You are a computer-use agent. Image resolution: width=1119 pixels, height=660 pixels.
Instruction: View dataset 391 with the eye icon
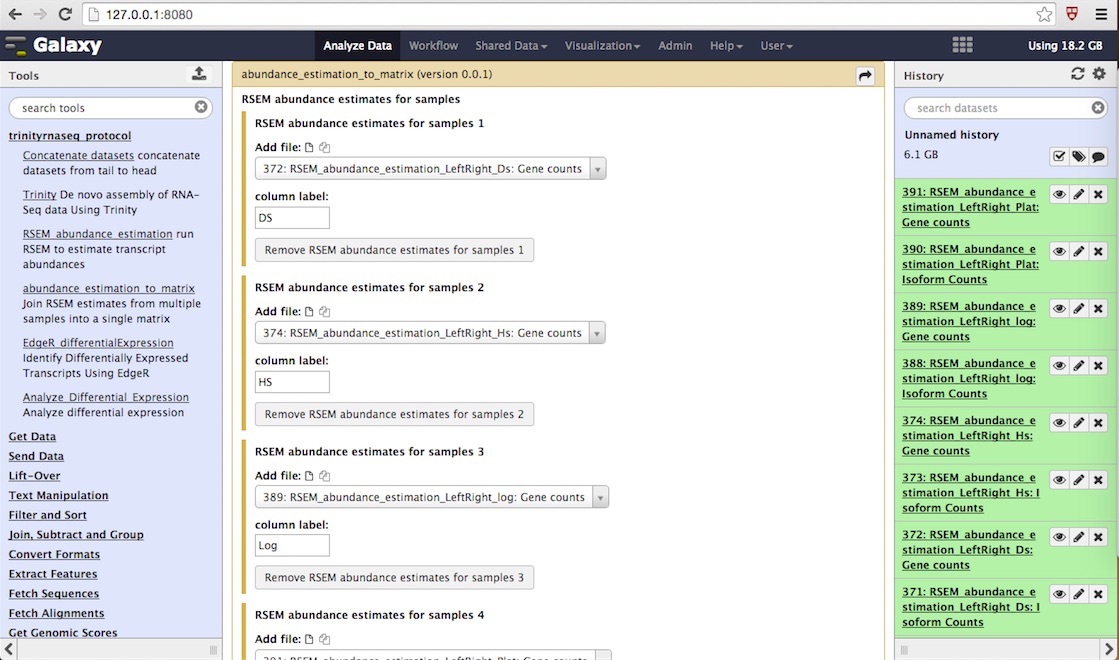[1059, 193]
